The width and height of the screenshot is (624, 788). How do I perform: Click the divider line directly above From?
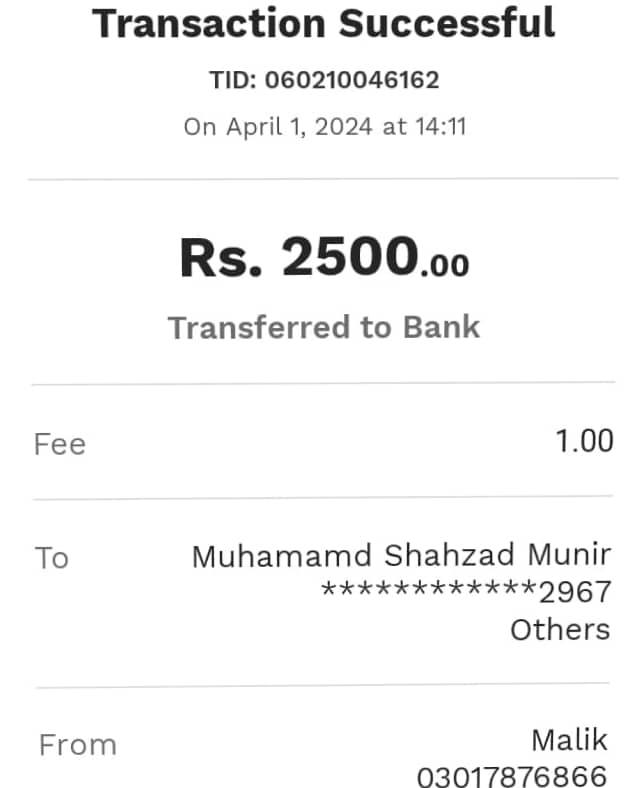click(323, 687)
